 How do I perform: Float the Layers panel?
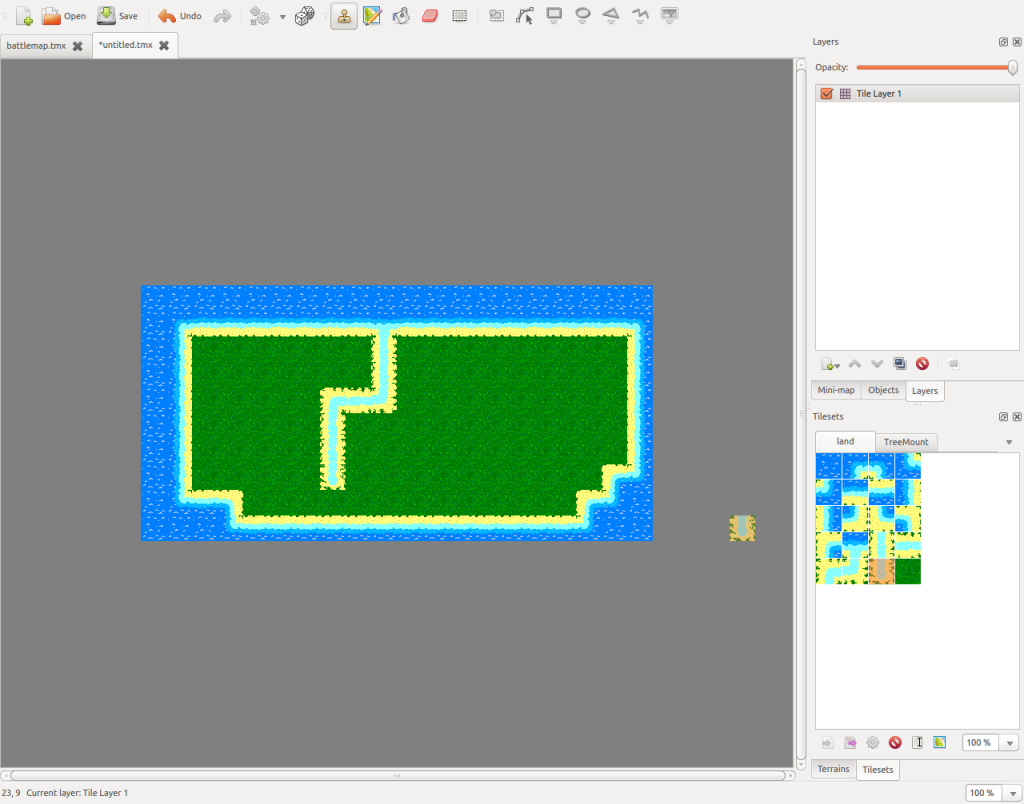click(1003, 42)
